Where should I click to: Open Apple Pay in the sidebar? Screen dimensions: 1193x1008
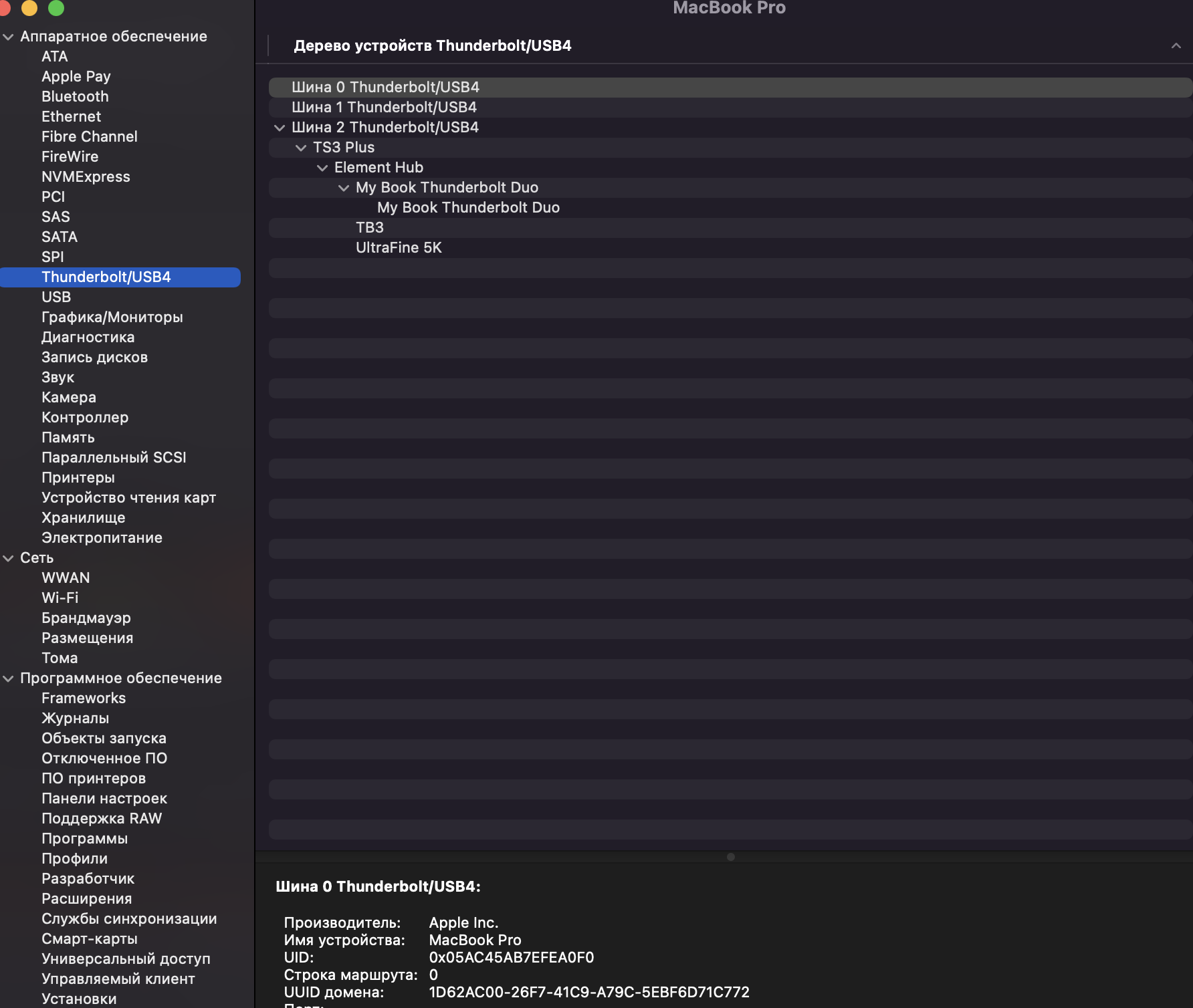click(x=76, y=77)
